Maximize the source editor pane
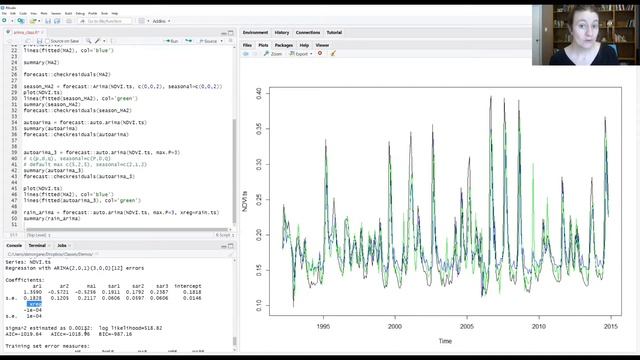640x360 pixels. (231, 33)
